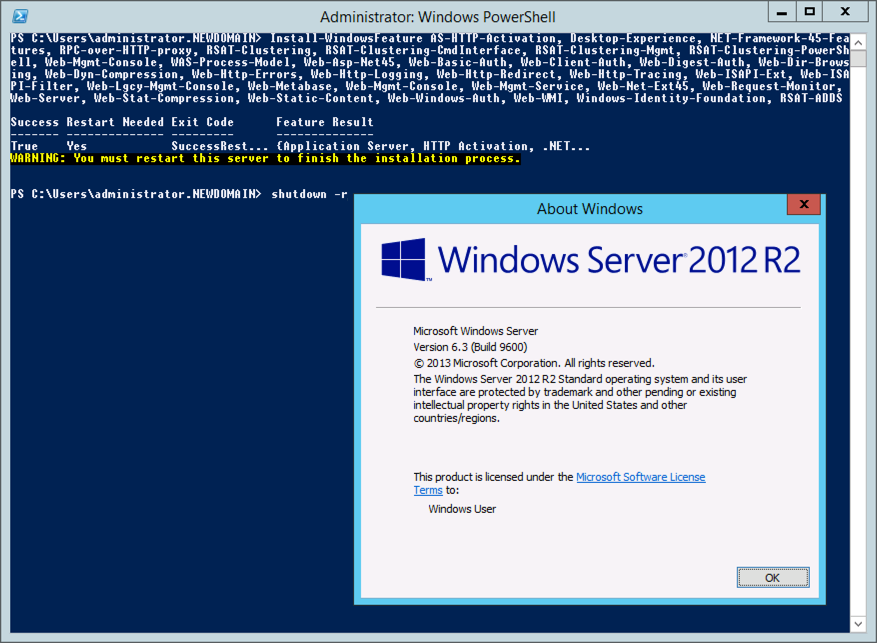Click the "Windows Server 2012 R2" heading

tap(619, 260)
